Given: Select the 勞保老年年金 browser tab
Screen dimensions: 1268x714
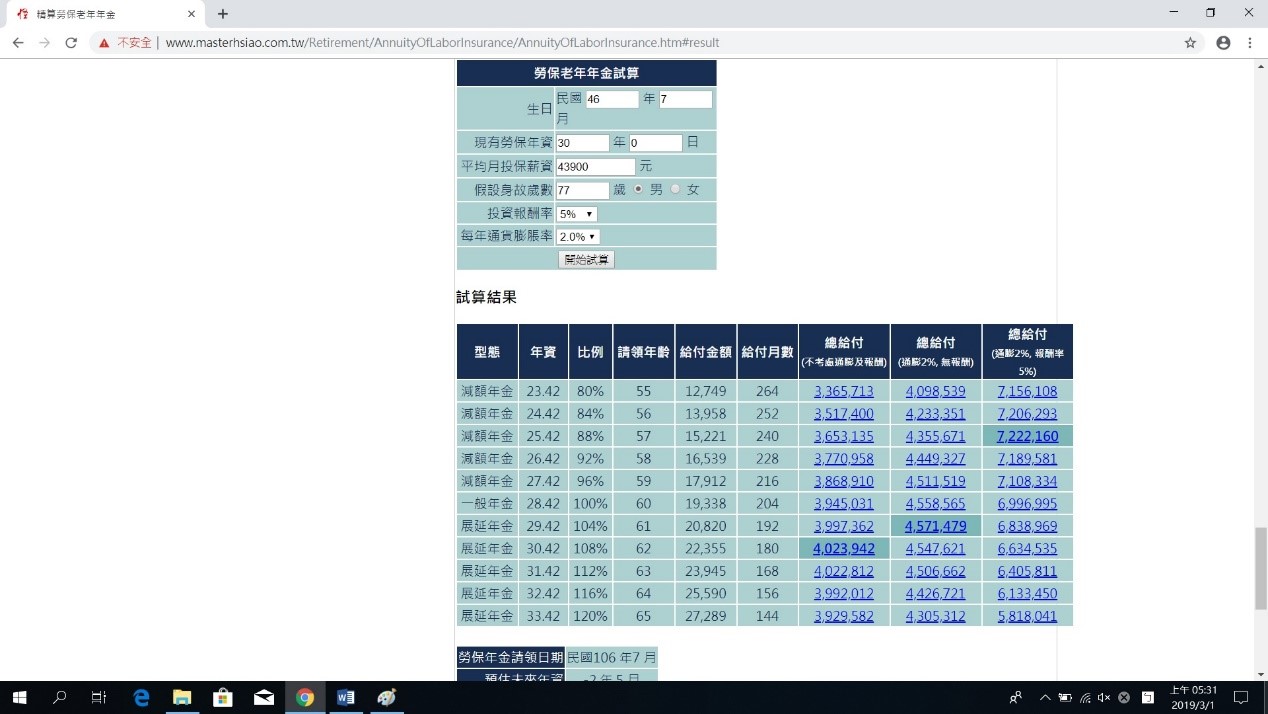Looking at the screenshot, I should click(x=104, y=14).
